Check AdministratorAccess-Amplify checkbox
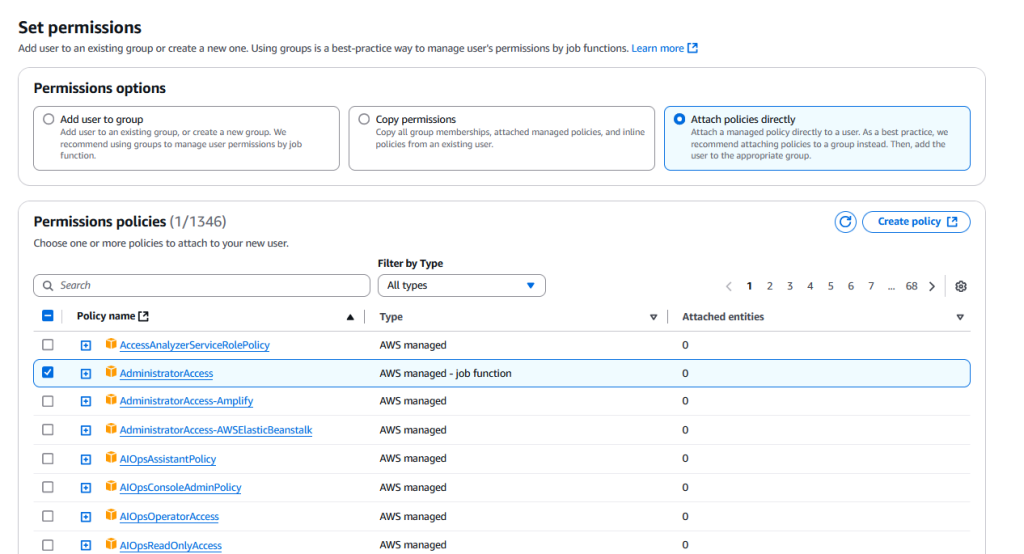 coord(48,401)
